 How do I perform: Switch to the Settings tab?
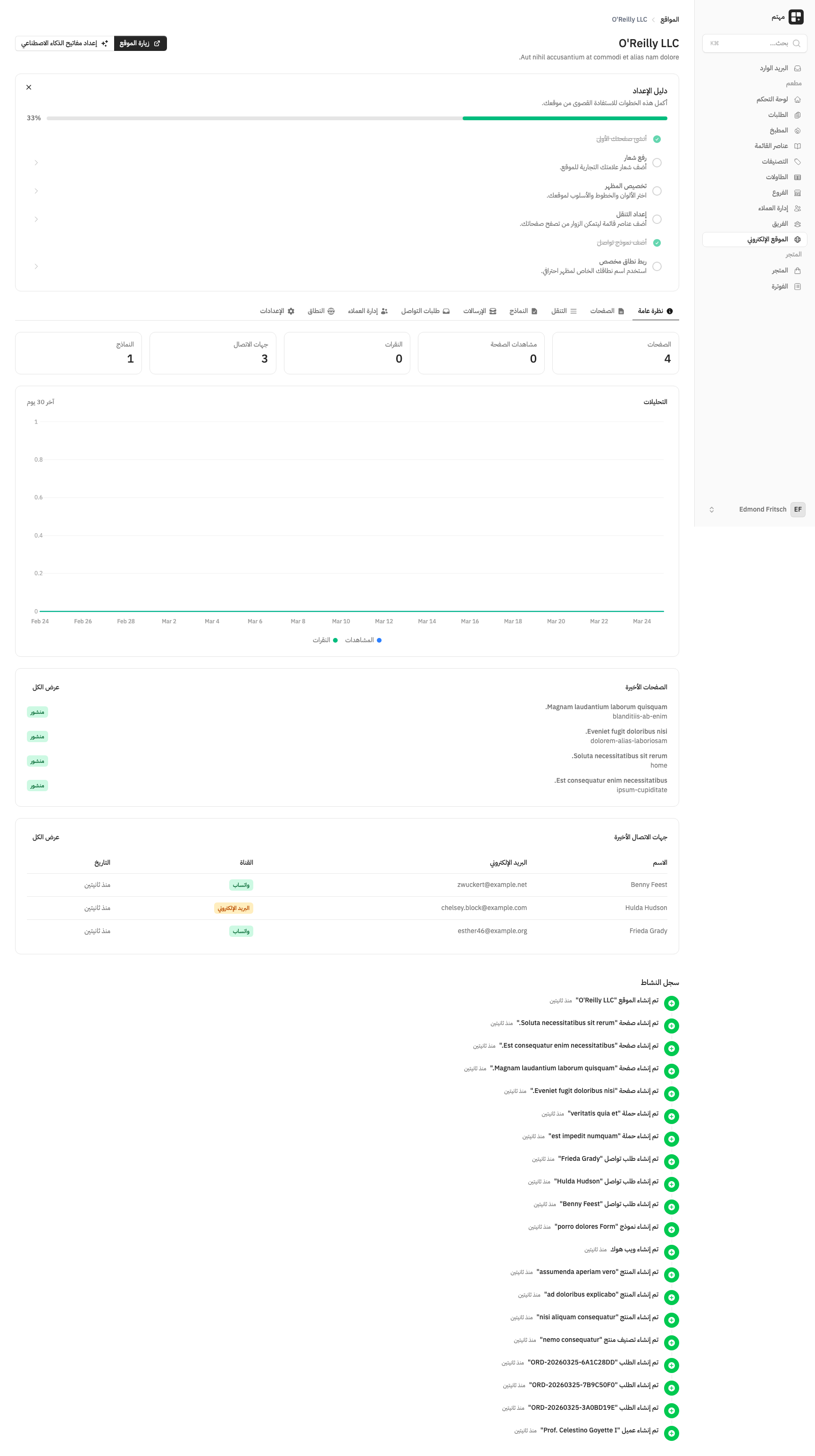coord(277,312)
